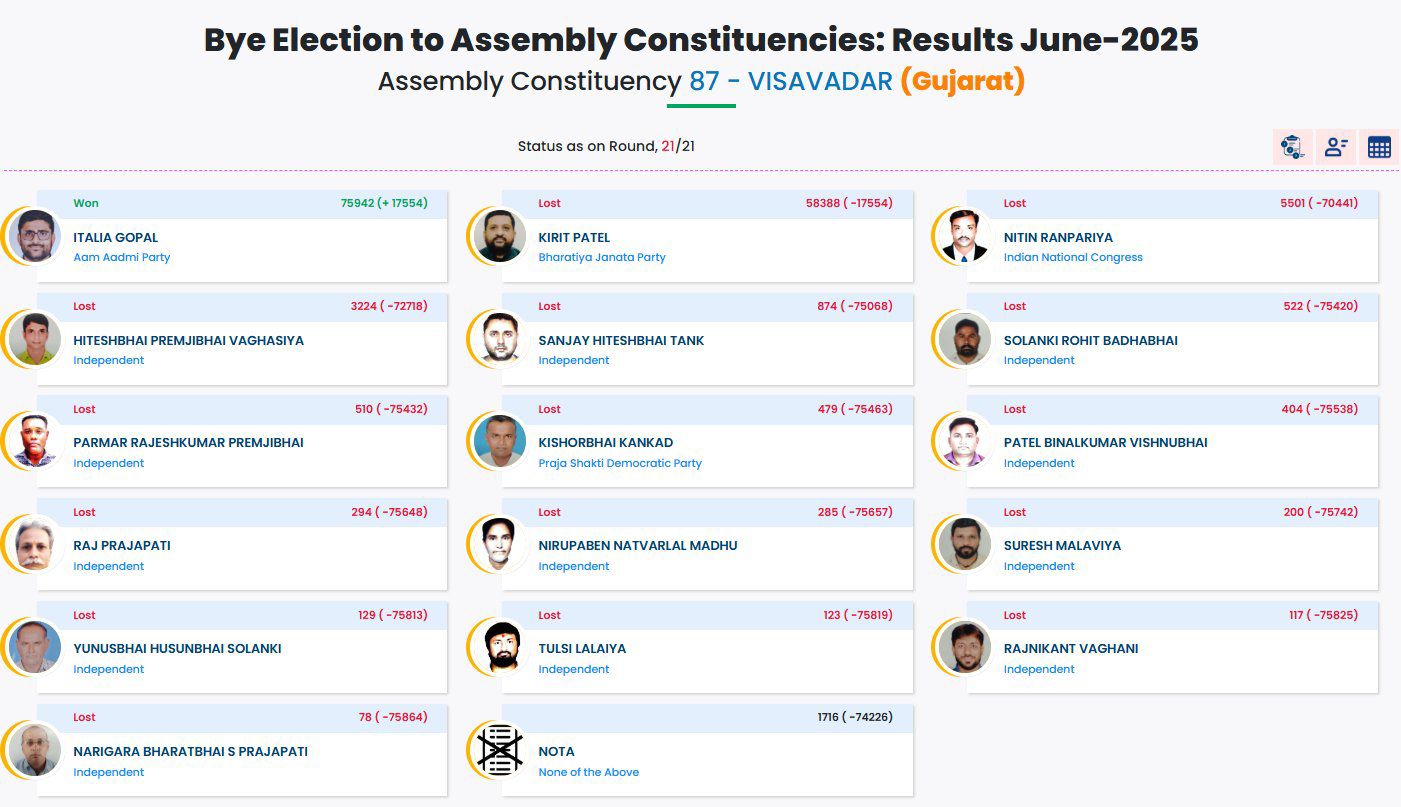This screenshot has height=807, width=1401.
Task: Click Kishorbhai Kankad's candidate photo
Action: (x=500, y=442)
